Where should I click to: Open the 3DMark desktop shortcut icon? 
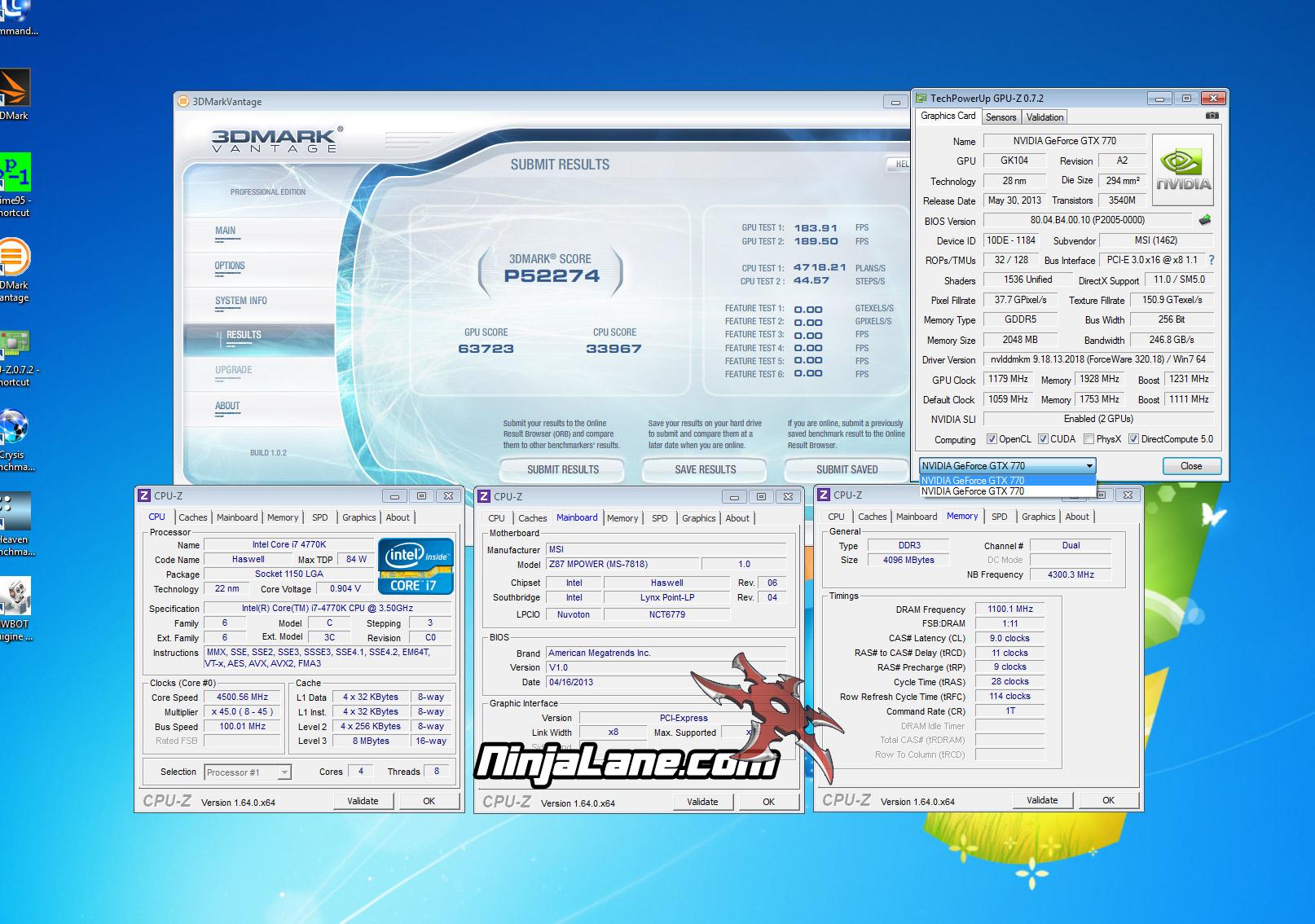pyautogui.click(x=14, y=88)
